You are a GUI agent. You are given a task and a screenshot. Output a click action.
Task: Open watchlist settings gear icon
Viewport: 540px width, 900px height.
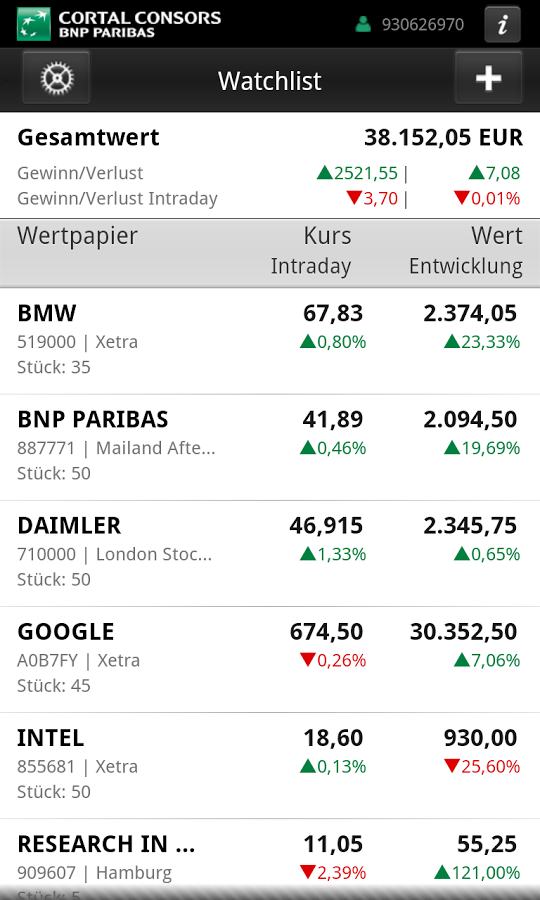tap(56, 78)
